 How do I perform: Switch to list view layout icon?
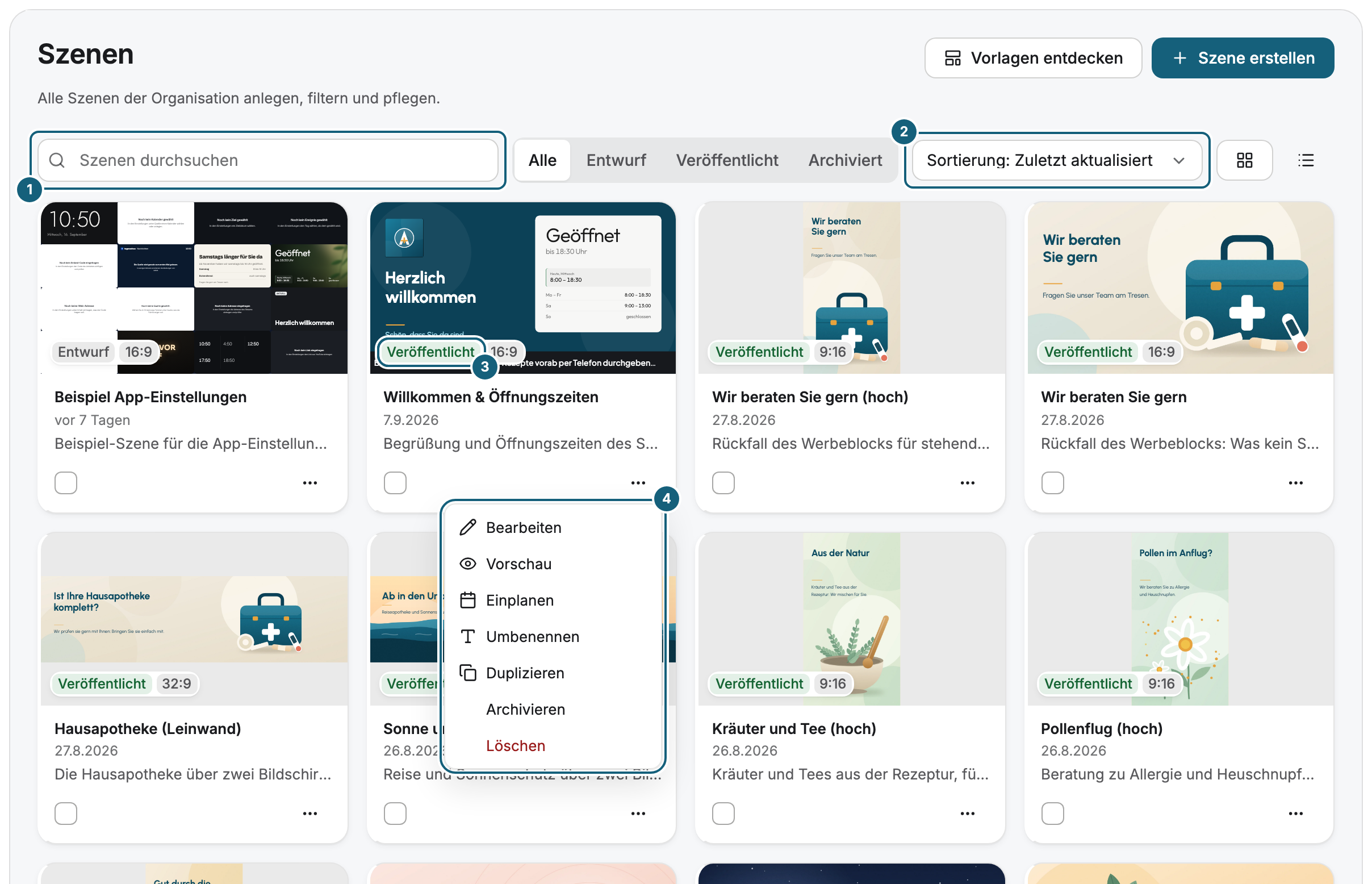tap(1306, 160)
